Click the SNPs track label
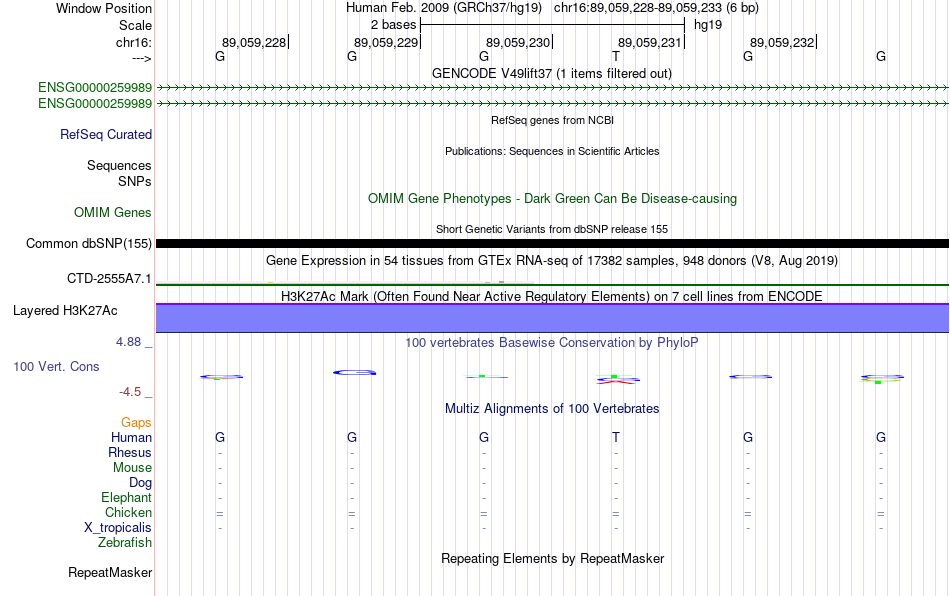Image resolution: width=950 pixels, height=596 pixels. pos(135,181)
